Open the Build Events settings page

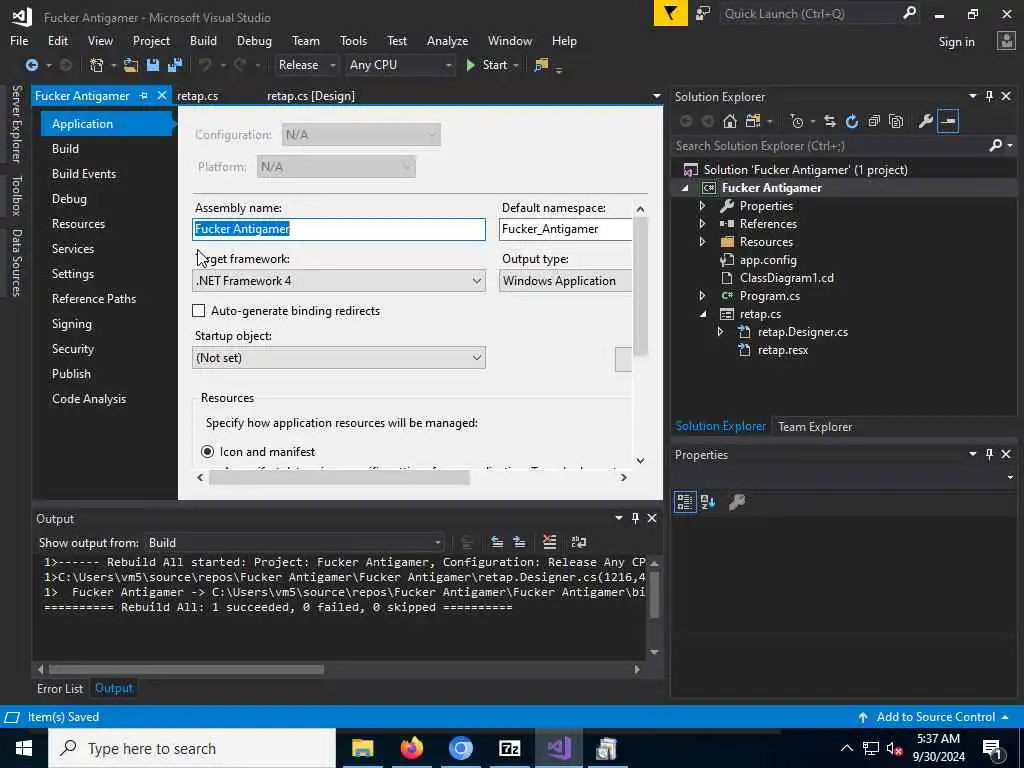point(84,174)
